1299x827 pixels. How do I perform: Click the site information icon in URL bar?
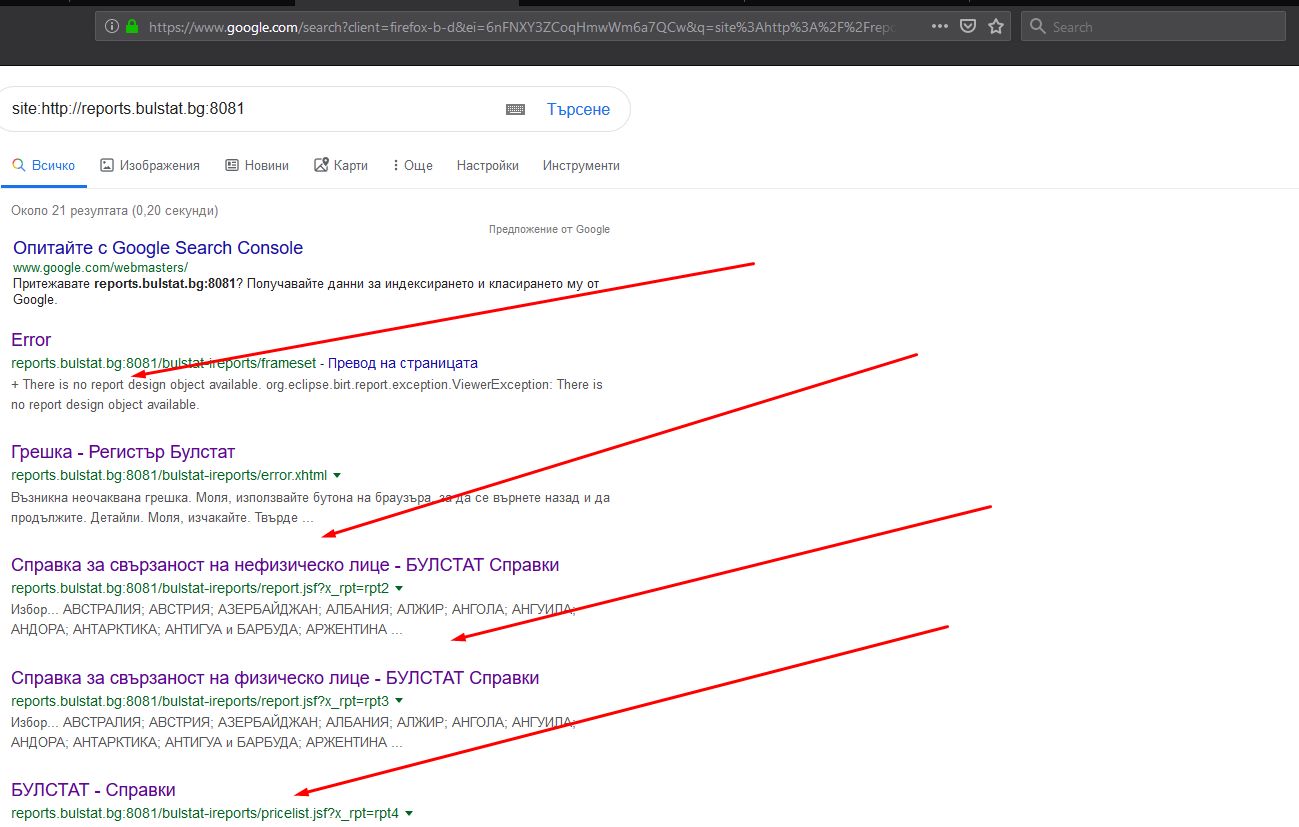click(111, 27)
